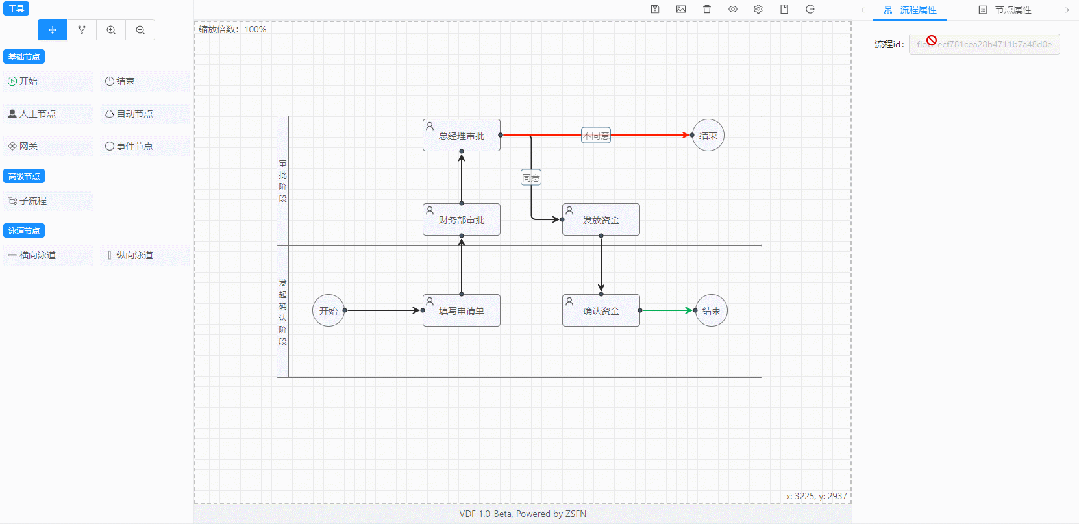Click the eye preview icon

(733, 9)
